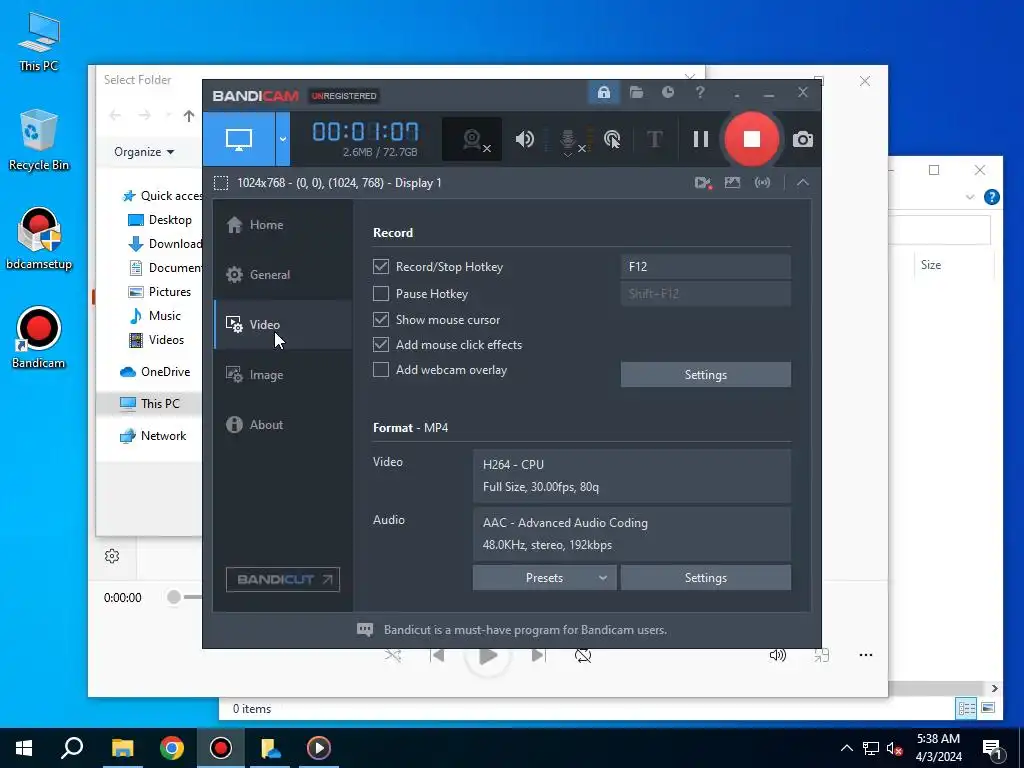
Task: Click Bandicut must-have program message
Action: coord(525,630)
